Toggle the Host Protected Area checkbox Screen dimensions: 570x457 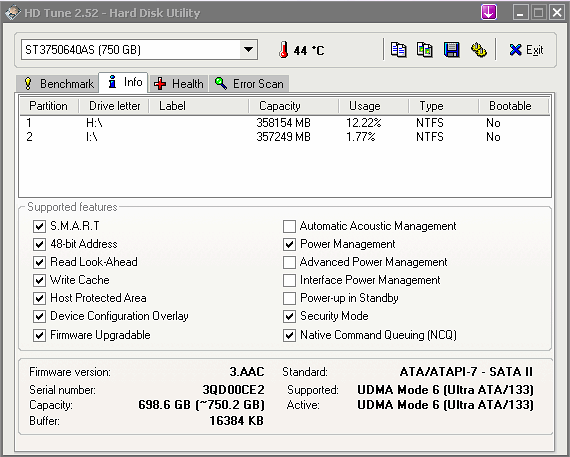click(x=39, y=298)
